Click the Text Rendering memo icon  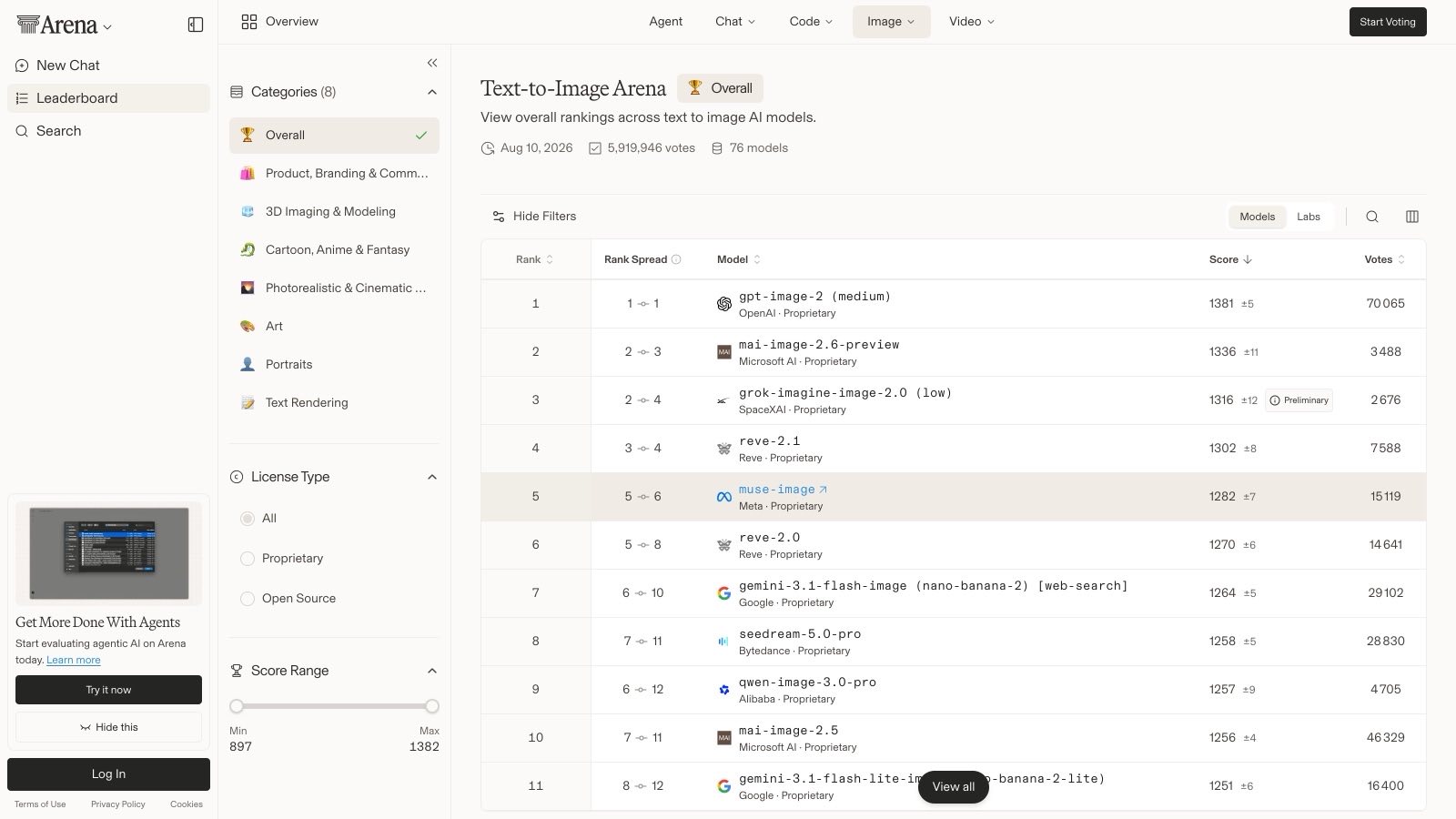click(248, 402)
